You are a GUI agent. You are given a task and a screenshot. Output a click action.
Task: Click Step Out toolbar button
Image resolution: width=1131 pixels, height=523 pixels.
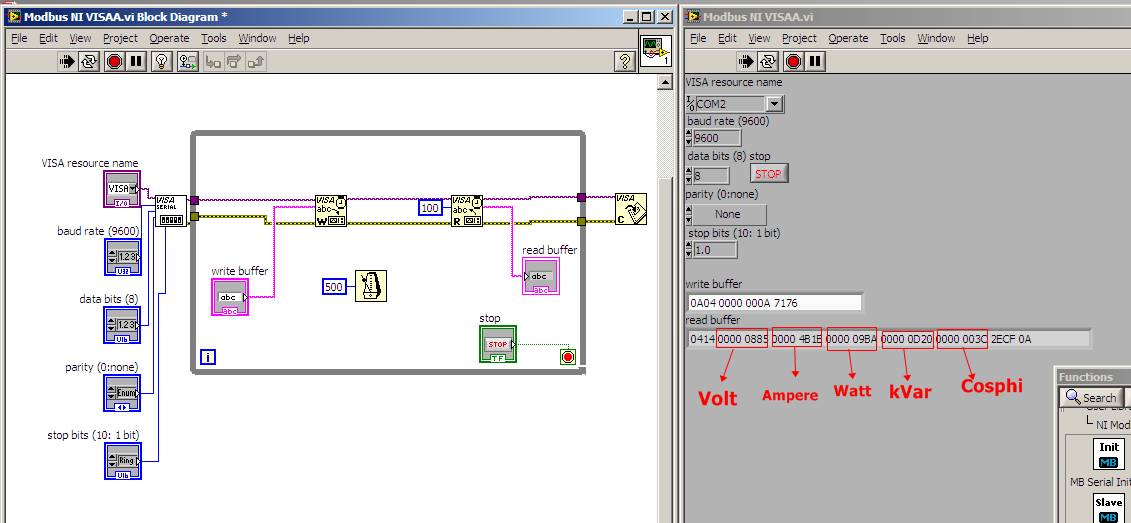(x=256, y=62)
